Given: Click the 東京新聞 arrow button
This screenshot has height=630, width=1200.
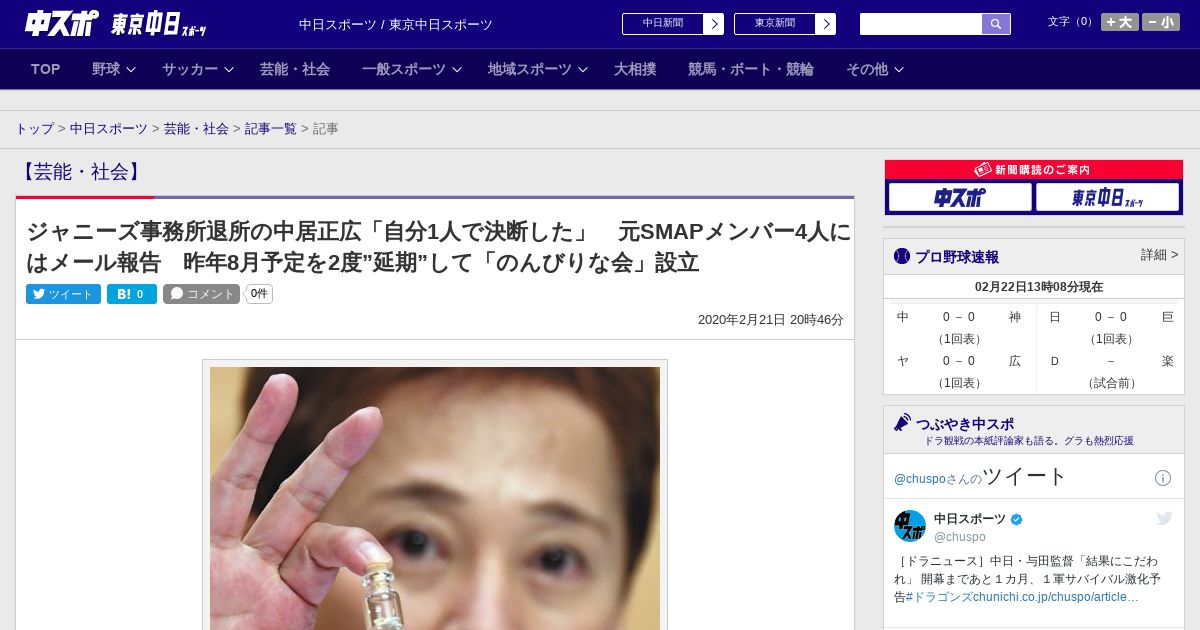Looking at the screenshot, I should tap(826, 24).
